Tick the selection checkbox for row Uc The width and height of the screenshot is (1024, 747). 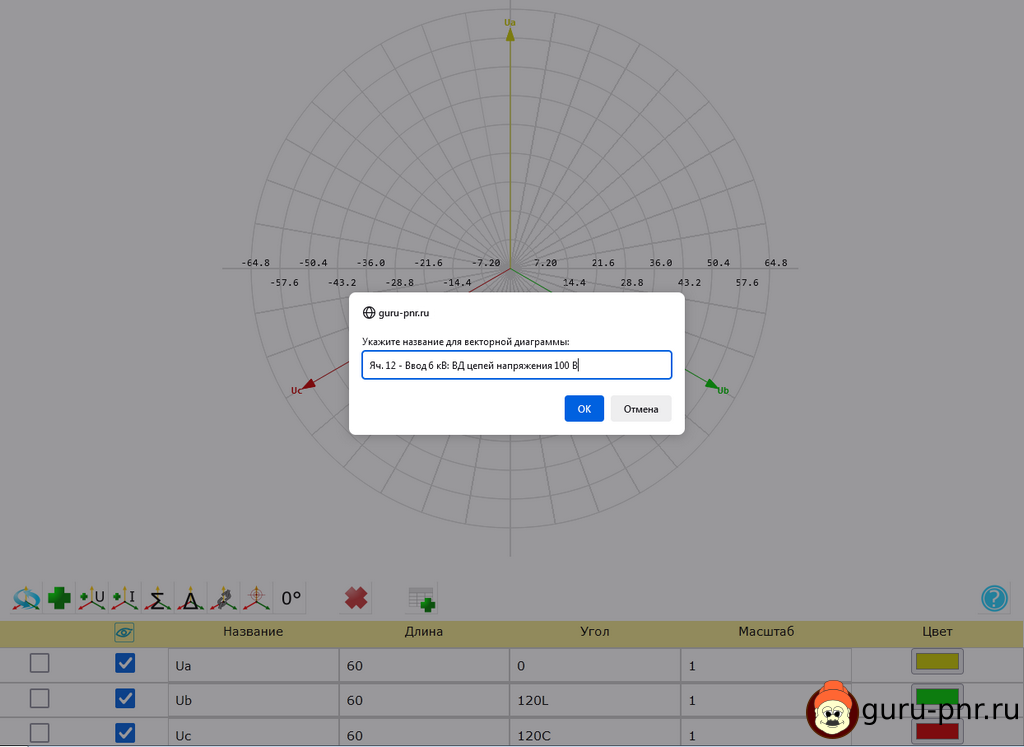pos(39,733)
